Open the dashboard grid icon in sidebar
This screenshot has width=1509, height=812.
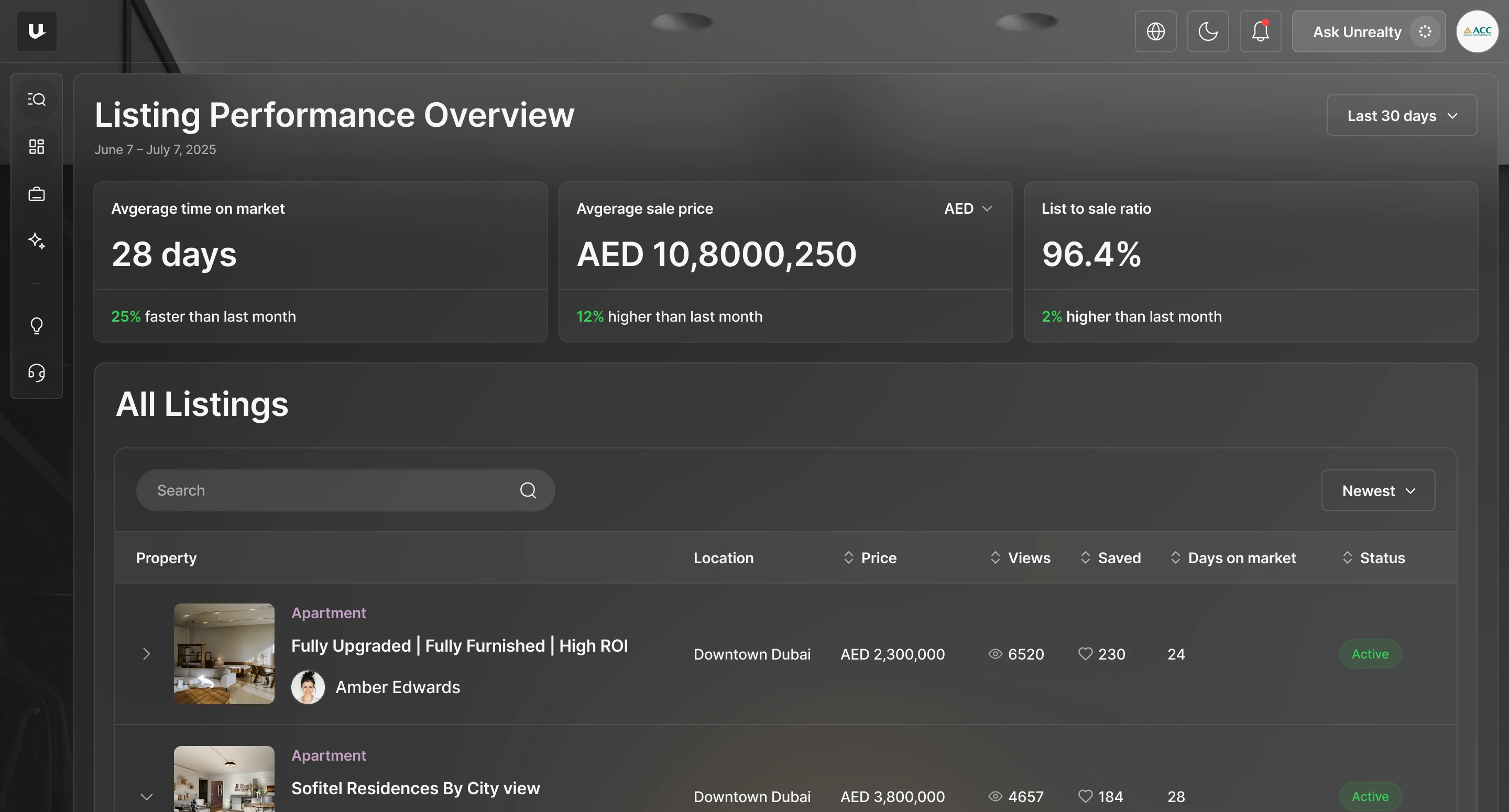36,147
